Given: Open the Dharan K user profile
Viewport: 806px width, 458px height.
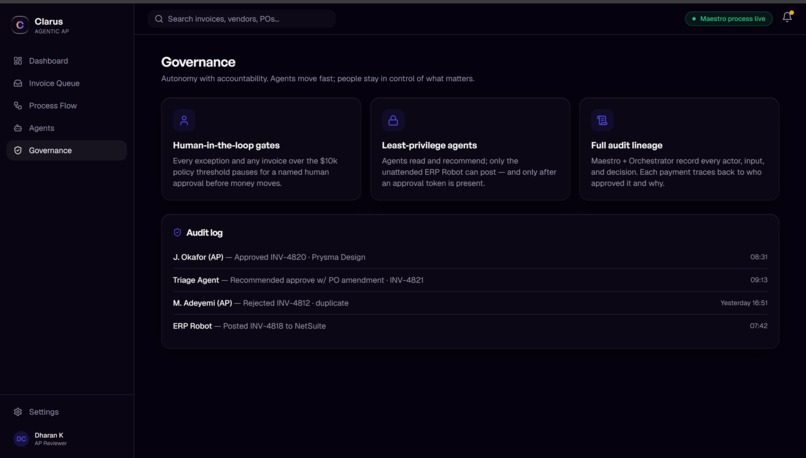Looking at the screenshot, I should [x=41, y=438].
